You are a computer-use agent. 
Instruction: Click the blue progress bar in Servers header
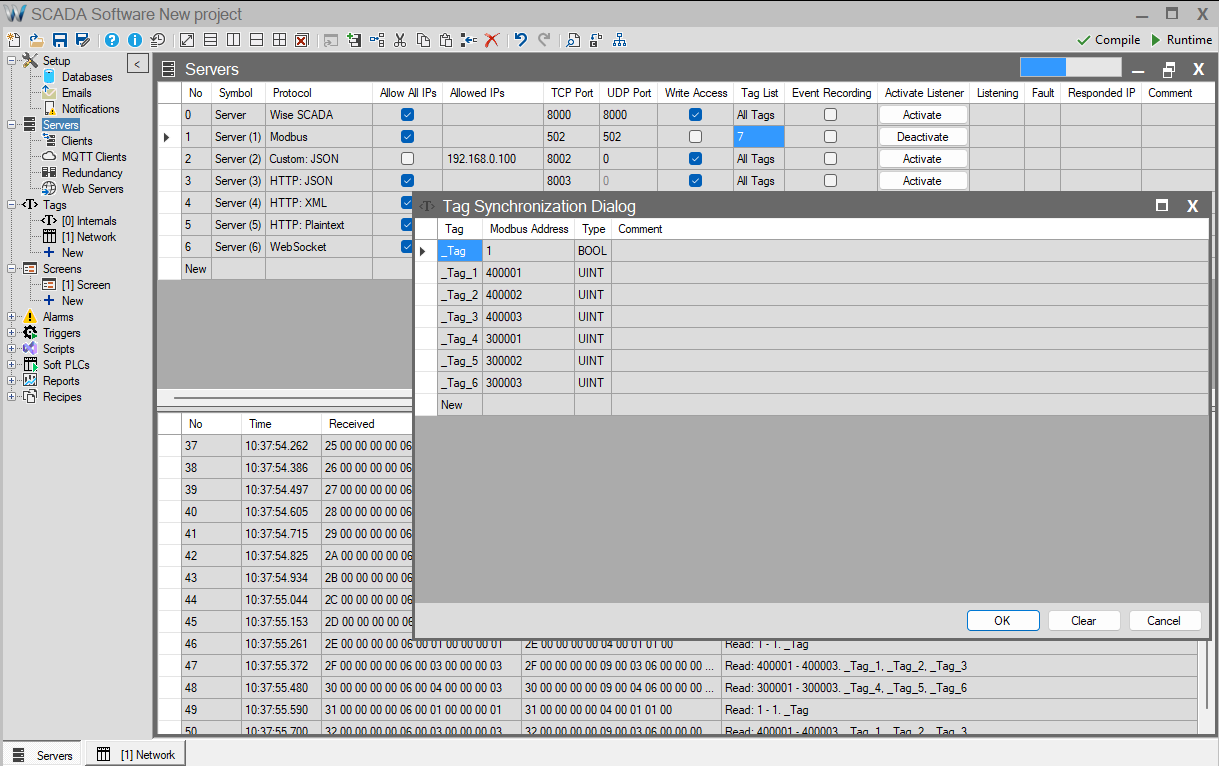1043,68
